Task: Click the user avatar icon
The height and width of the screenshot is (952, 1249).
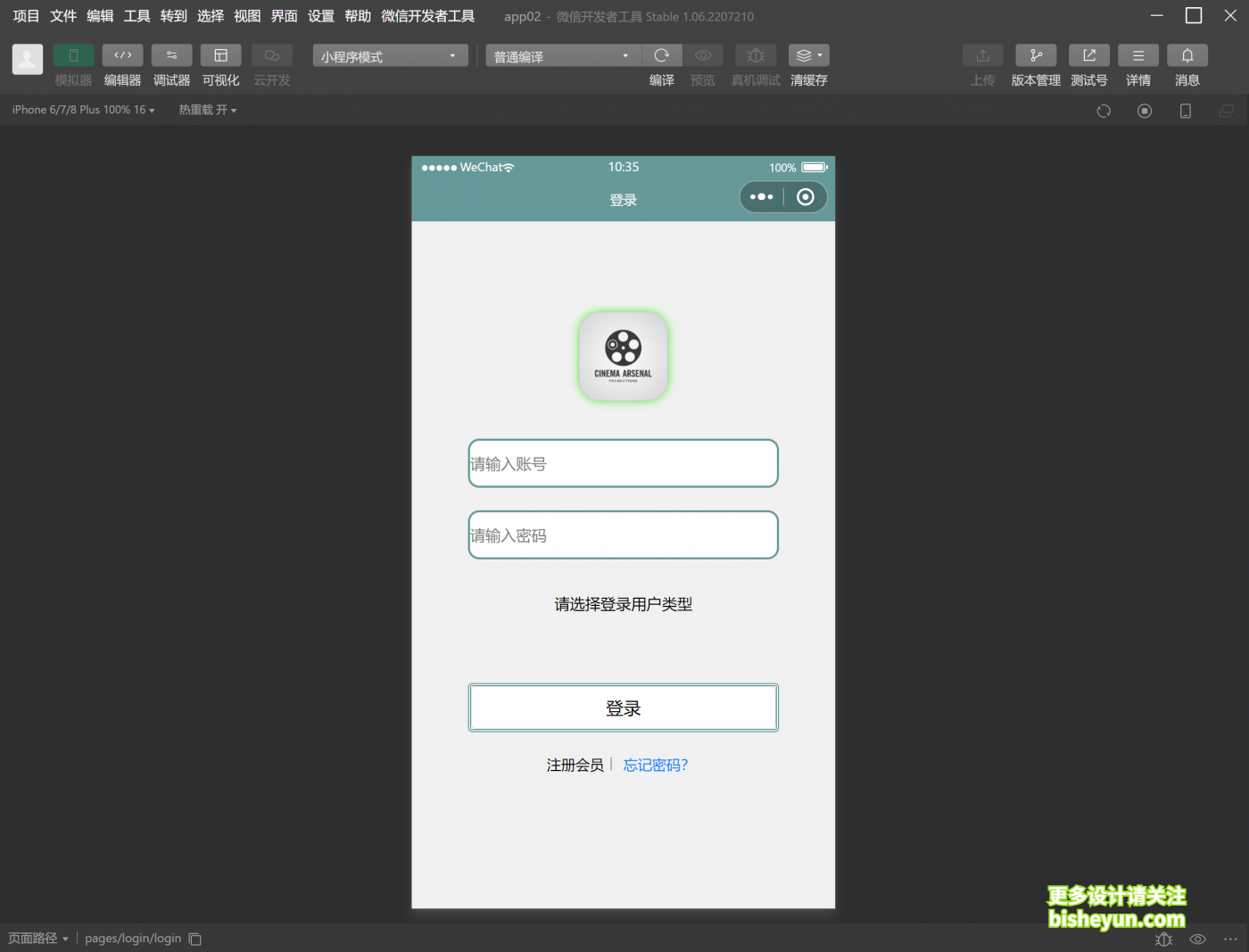Action: (x=28, y=60)
